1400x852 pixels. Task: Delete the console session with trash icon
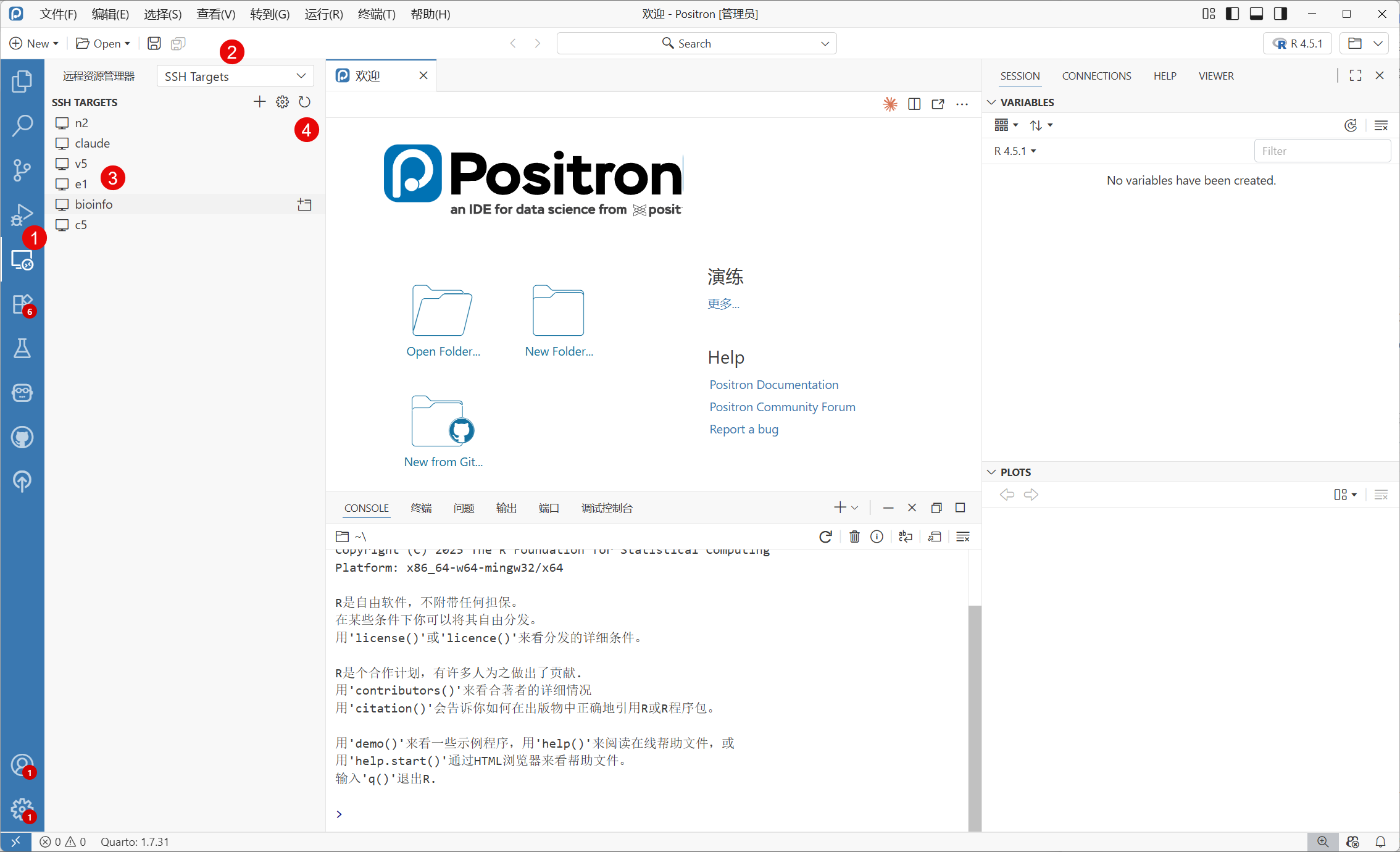coord(854,537)
